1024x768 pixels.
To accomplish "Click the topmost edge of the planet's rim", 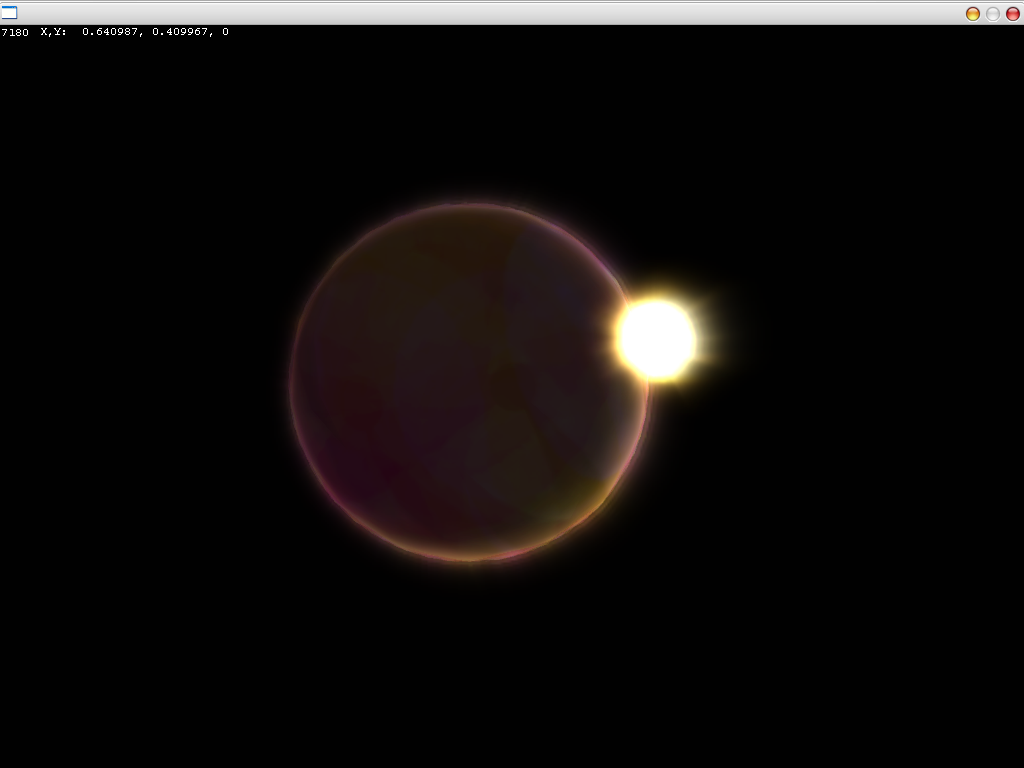I will click(x=470, y=204).
